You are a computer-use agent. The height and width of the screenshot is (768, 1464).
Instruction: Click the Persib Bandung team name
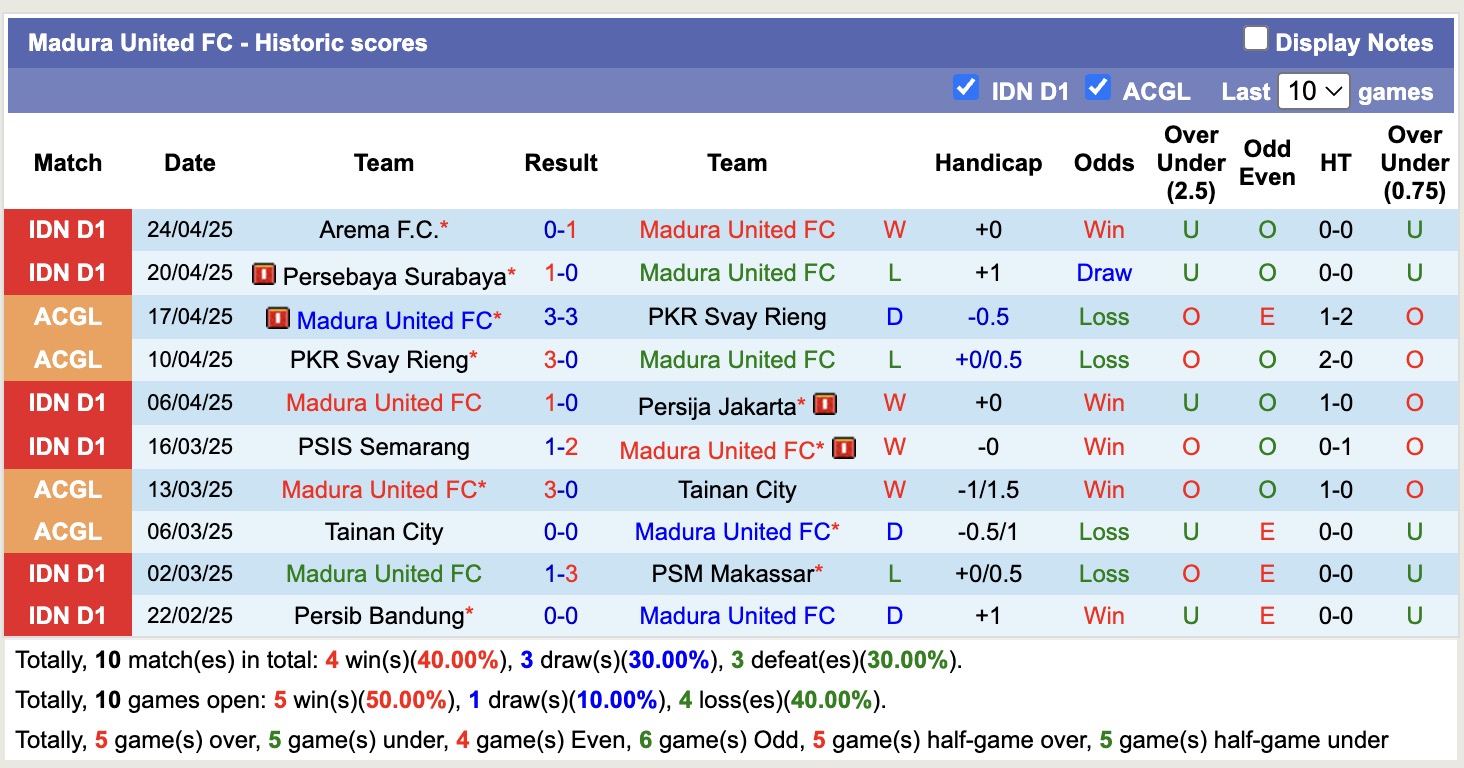click(377, 615)
